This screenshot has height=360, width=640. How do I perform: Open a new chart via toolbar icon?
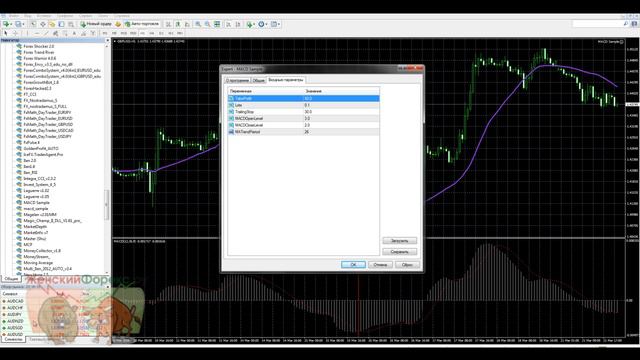6,24
